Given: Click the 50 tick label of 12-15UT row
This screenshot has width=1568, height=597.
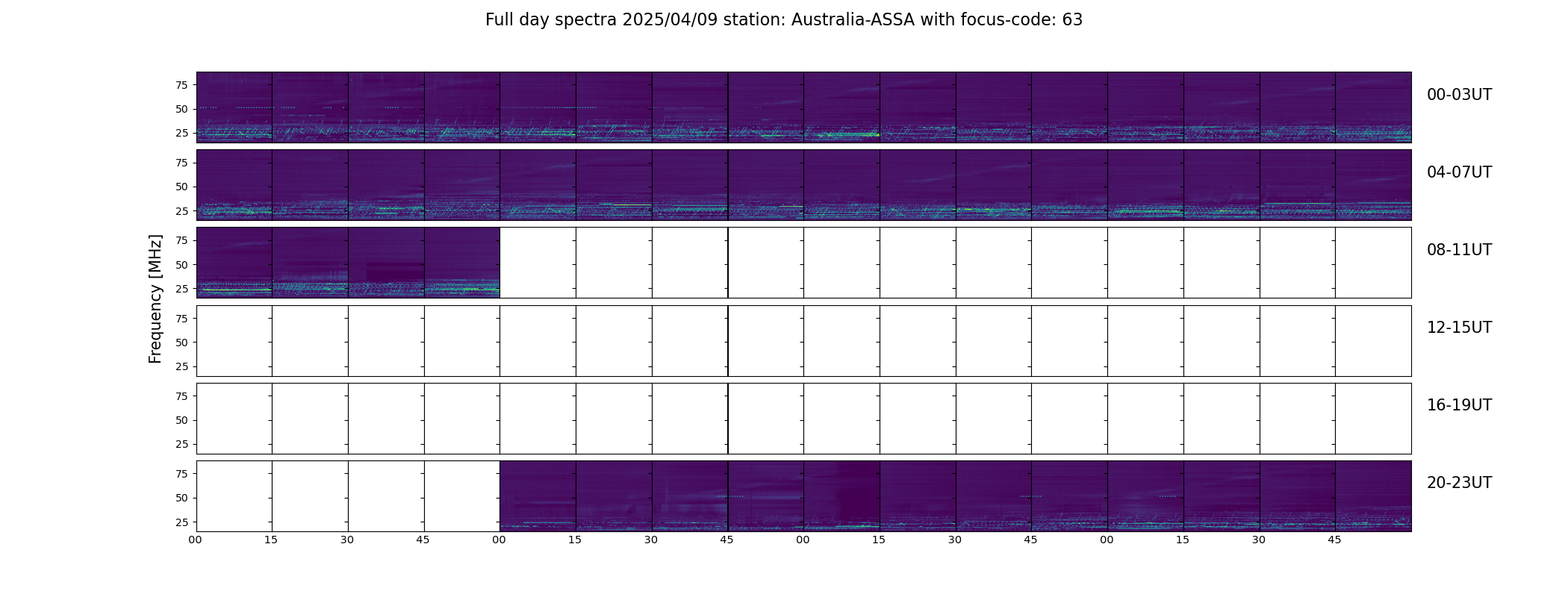Looking at the screenshot, I should coord(181,343).
